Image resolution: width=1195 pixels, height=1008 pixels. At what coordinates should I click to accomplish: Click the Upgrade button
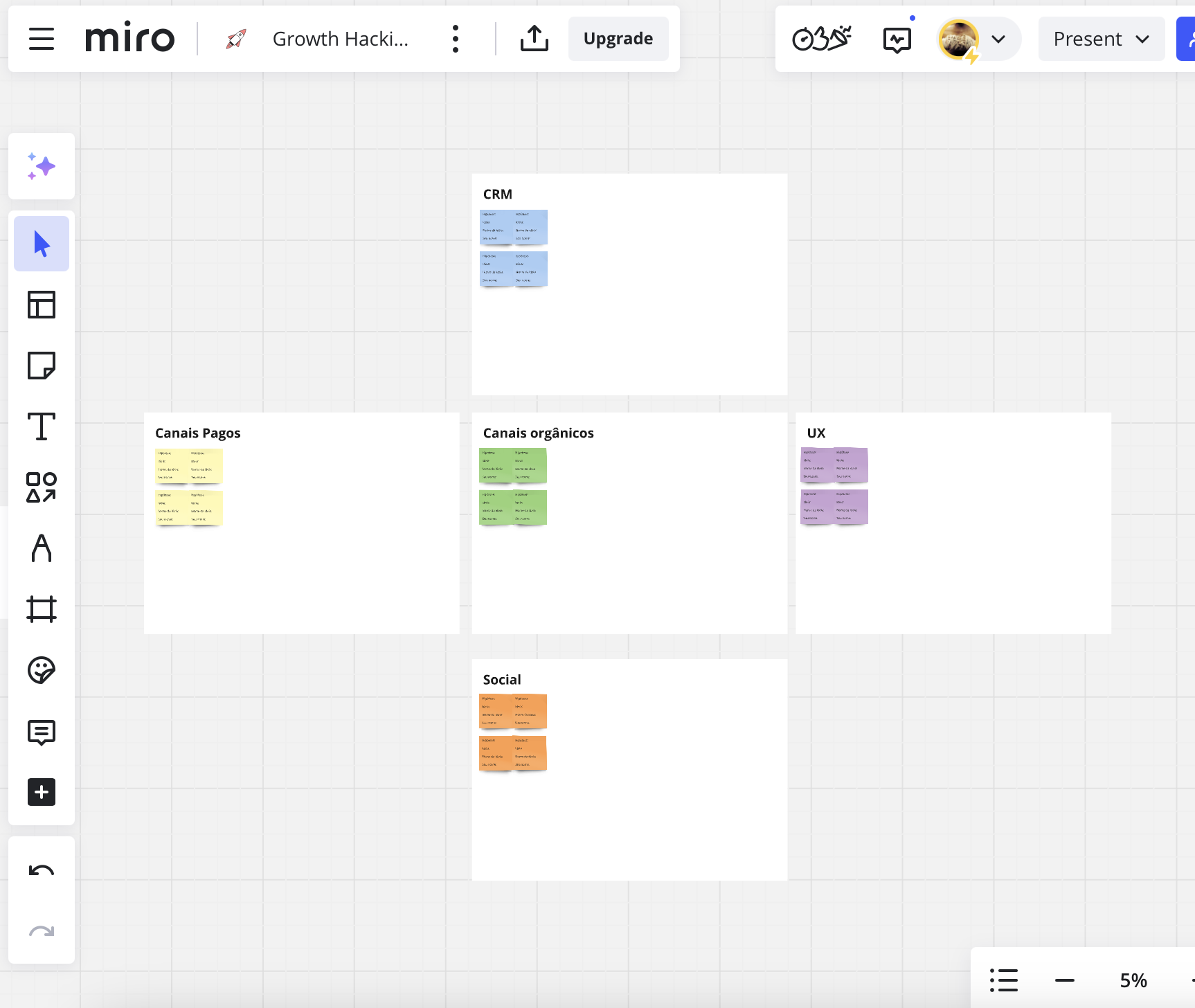click(618, 39)
